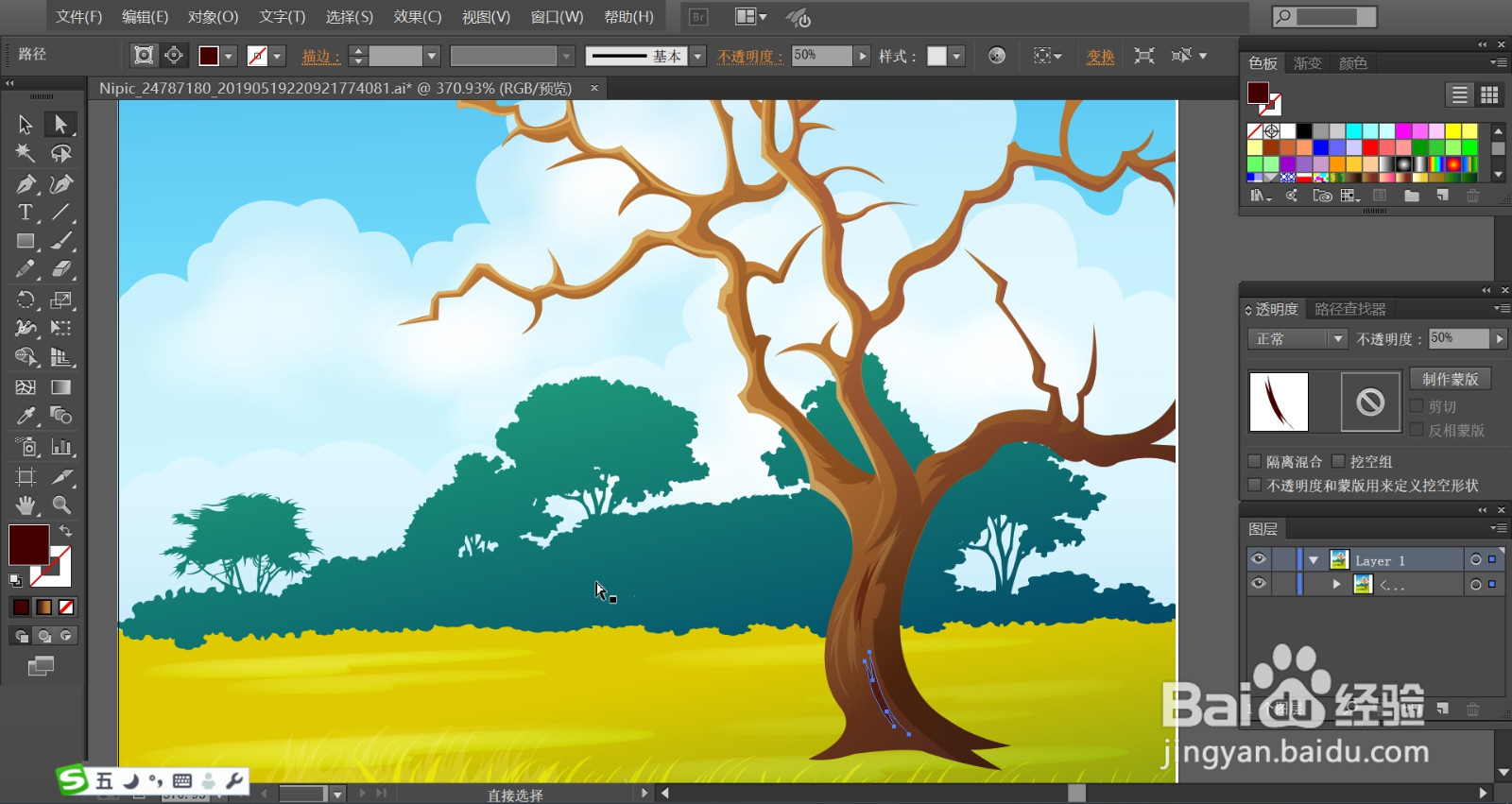1512x804 pixels.
Task: Expand the sublayer triangle under Layer 1
Action: click(x=1336, y=585)
